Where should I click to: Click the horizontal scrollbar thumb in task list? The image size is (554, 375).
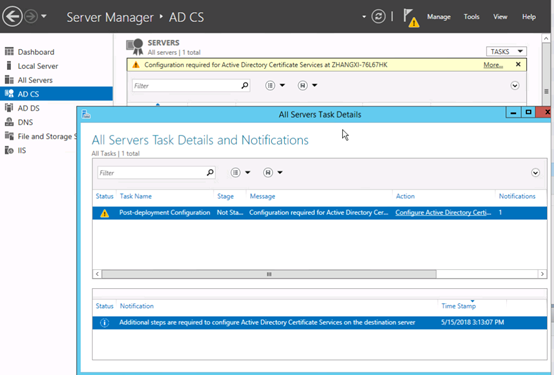click(x=269, y=274)
